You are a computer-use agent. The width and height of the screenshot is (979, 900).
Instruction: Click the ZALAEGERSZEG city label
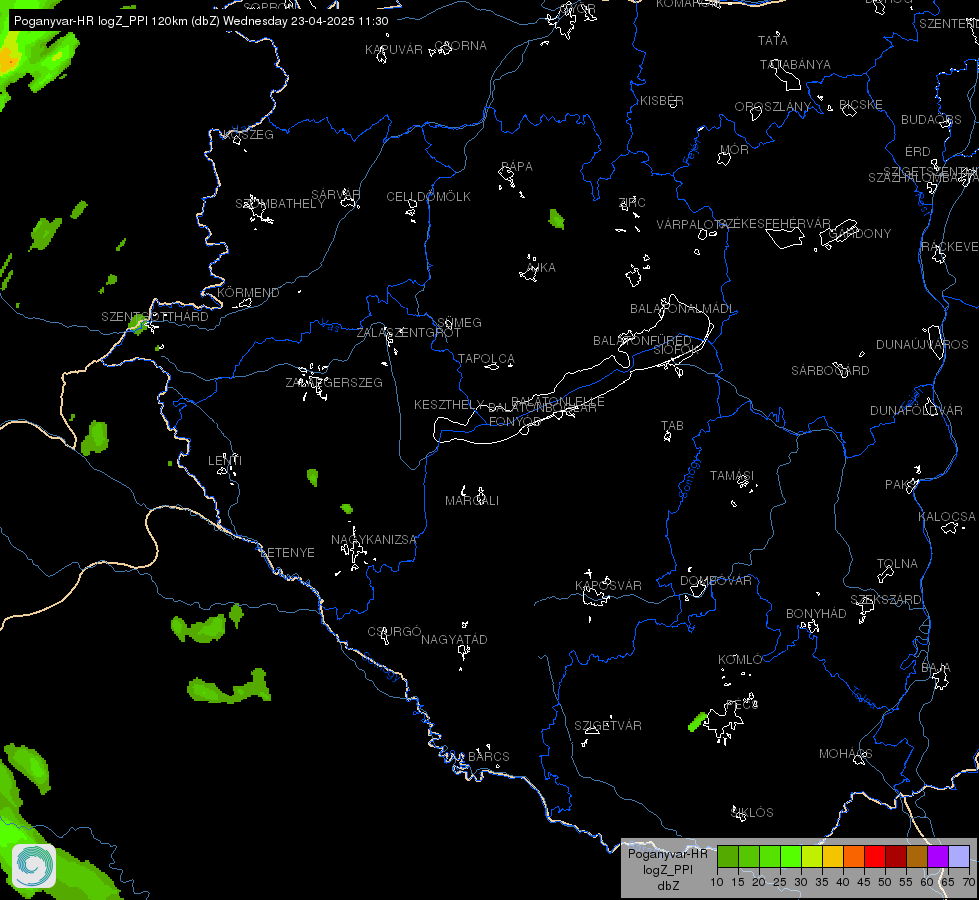point(334,383)
